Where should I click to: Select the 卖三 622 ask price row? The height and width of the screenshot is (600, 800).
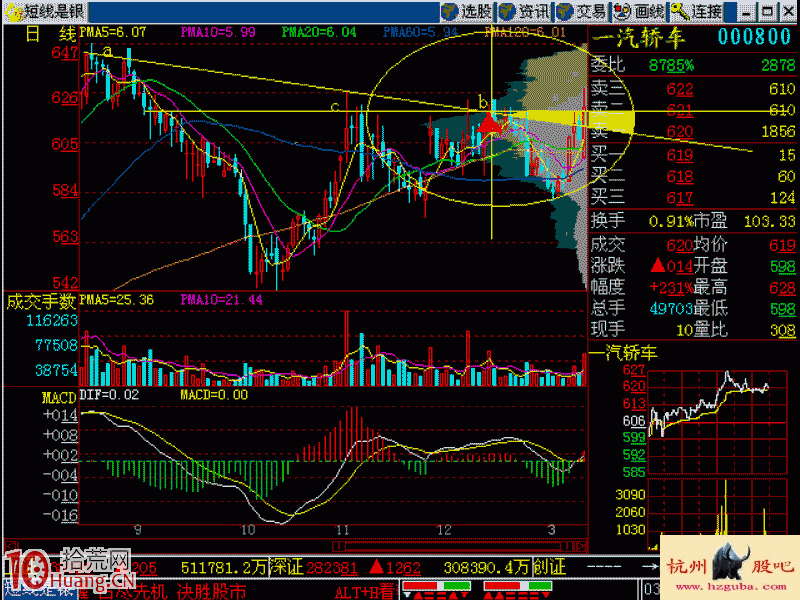692,89
